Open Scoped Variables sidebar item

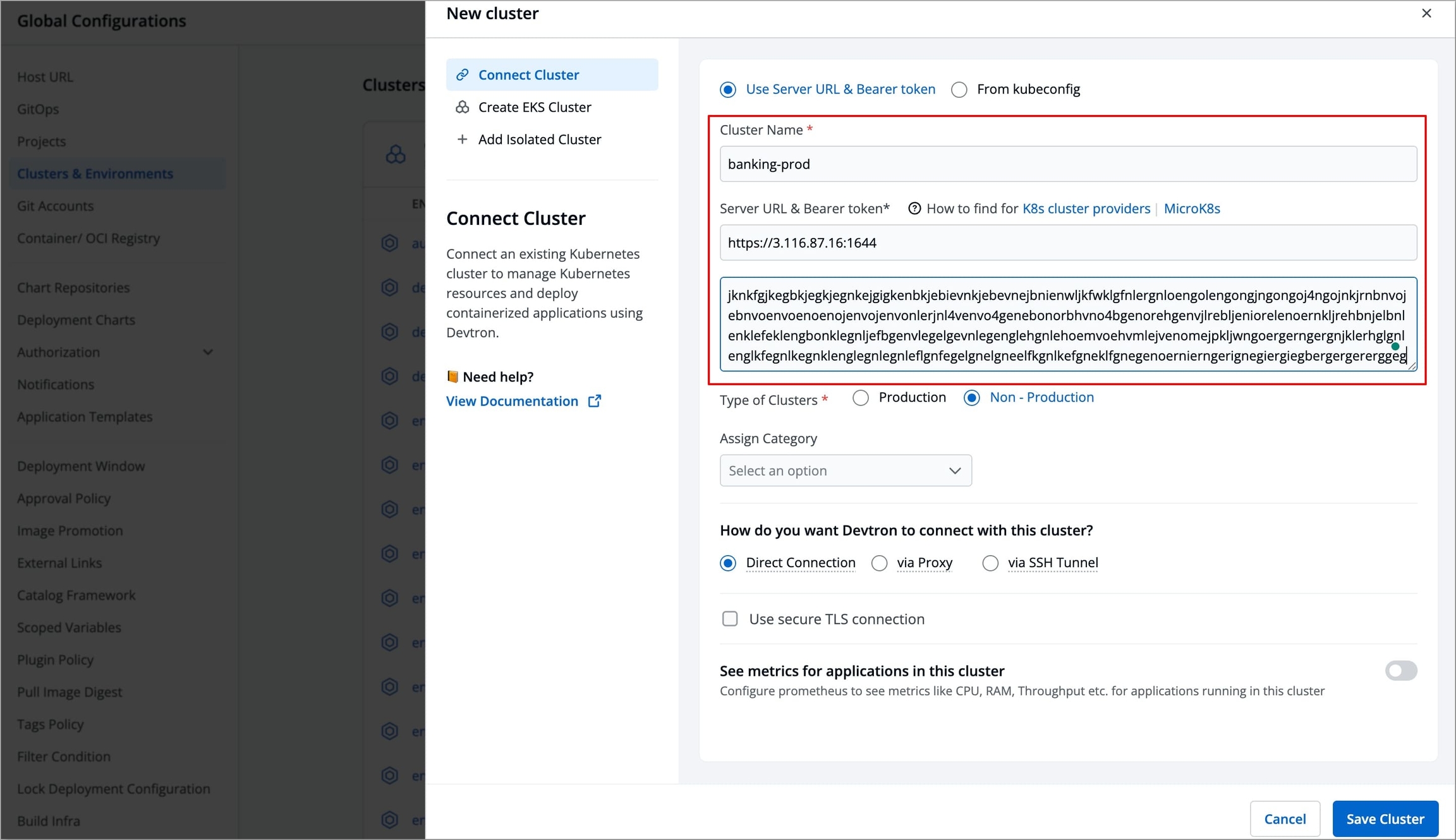(x=69, y=627)
